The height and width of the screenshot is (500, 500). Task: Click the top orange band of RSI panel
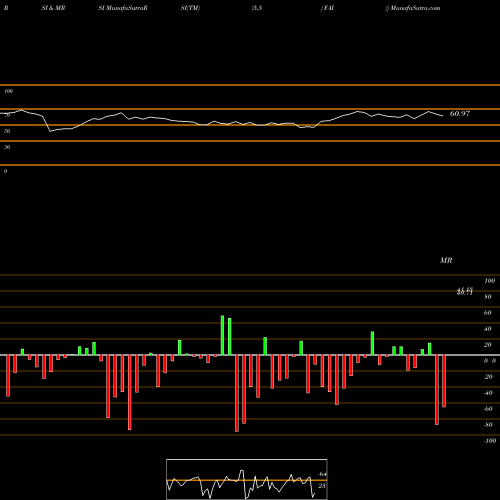[250, 85]
